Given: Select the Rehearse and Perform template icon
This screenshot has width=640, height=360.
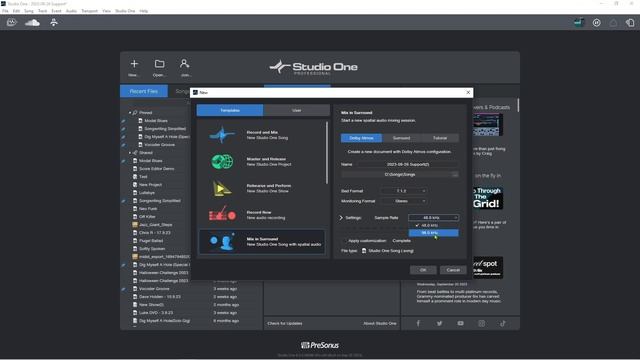Looking at the screenshot, I should 222,188.
